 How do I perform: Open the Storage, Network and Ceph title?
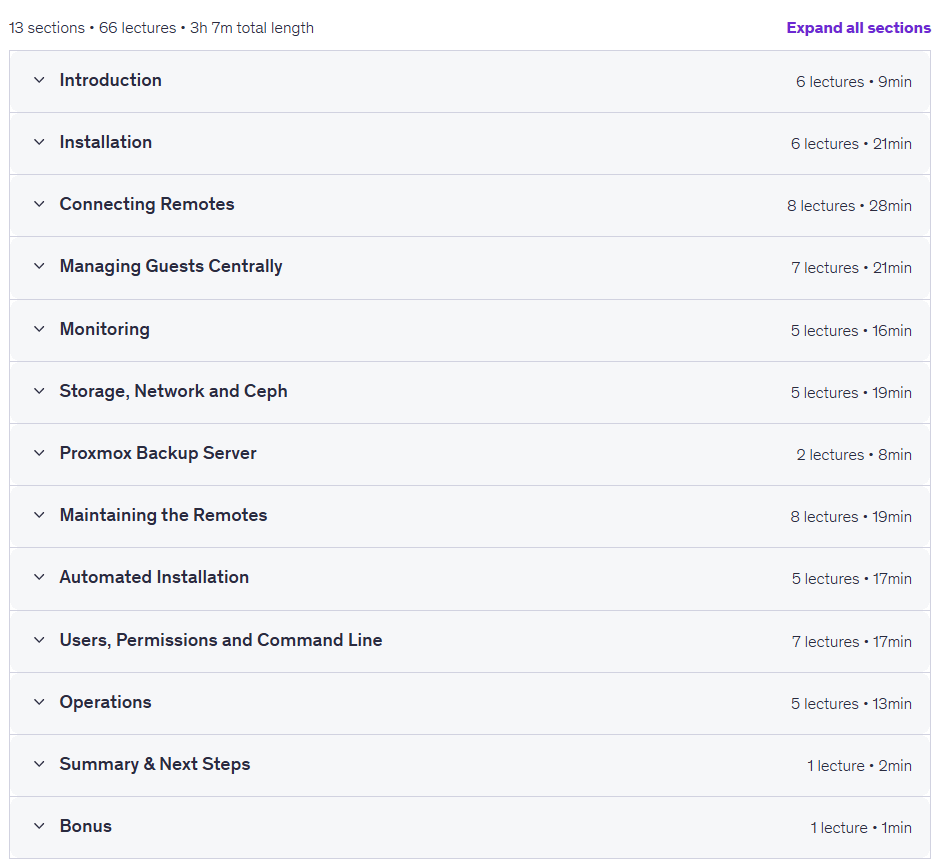(x=173, y=391)
